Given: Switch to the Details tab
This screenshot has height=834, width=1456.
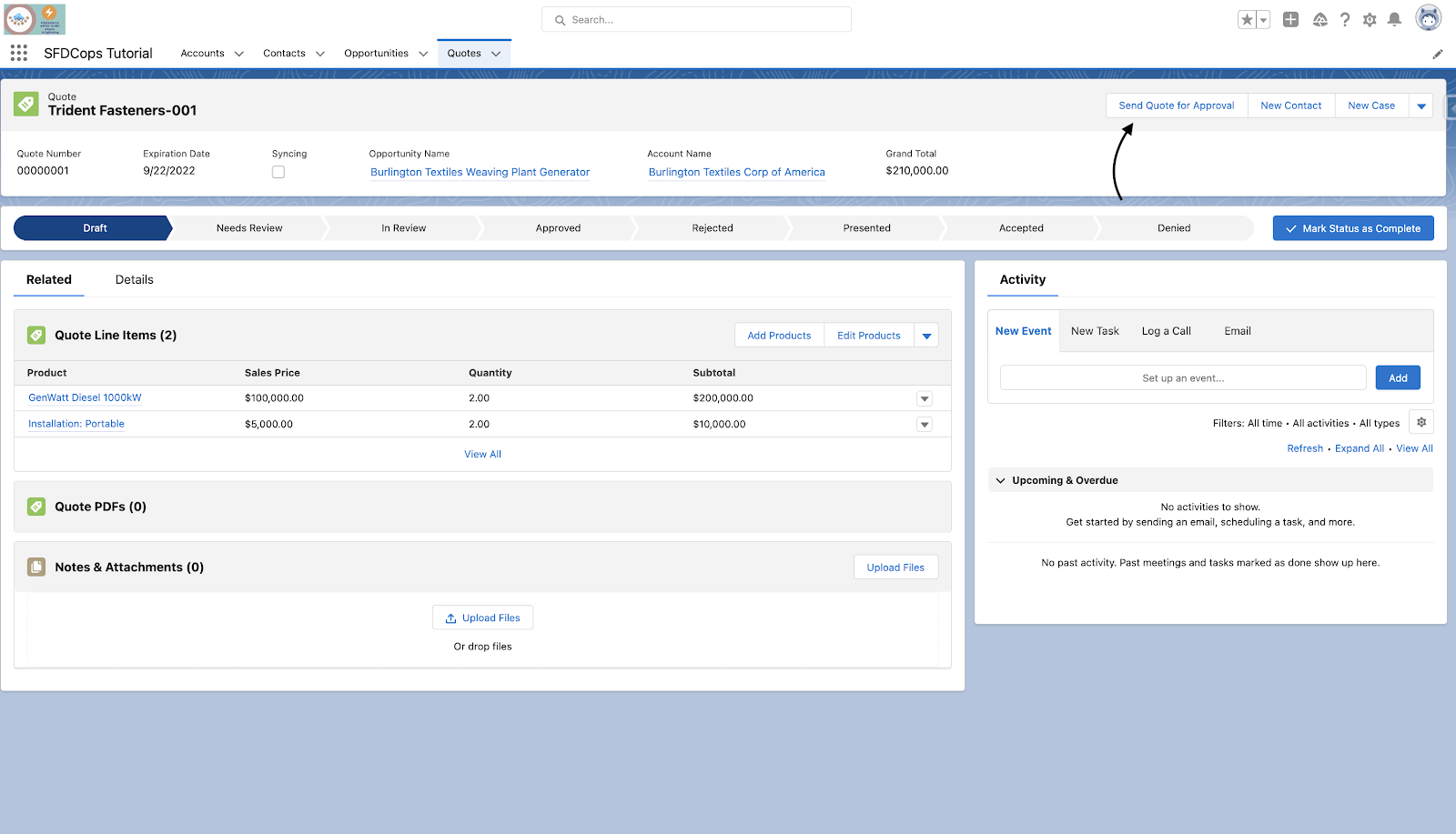Looking at the screenshot, I should click(135, 280).
